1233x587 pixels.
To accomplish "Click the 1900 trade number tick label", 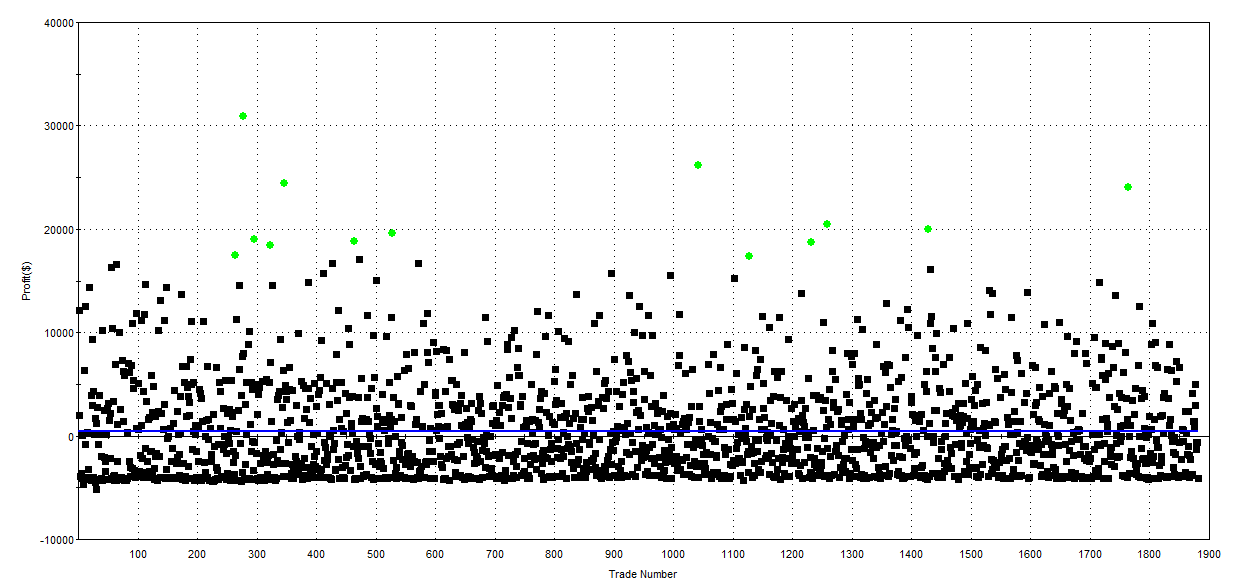I will click(1209, 552).
